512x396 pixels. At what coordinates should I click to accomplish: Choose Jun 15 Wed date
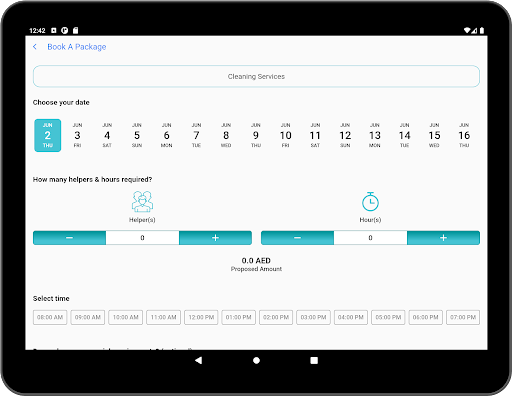click(x=434, y=135)
